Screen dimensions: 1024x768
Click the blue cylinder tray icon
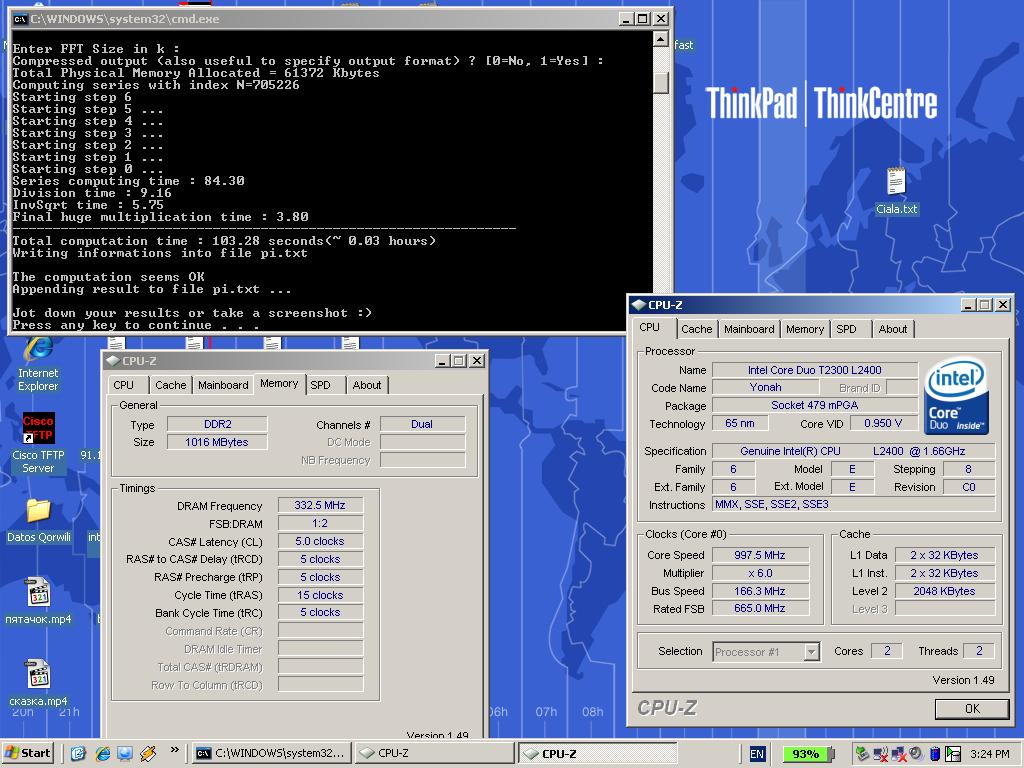935,754
